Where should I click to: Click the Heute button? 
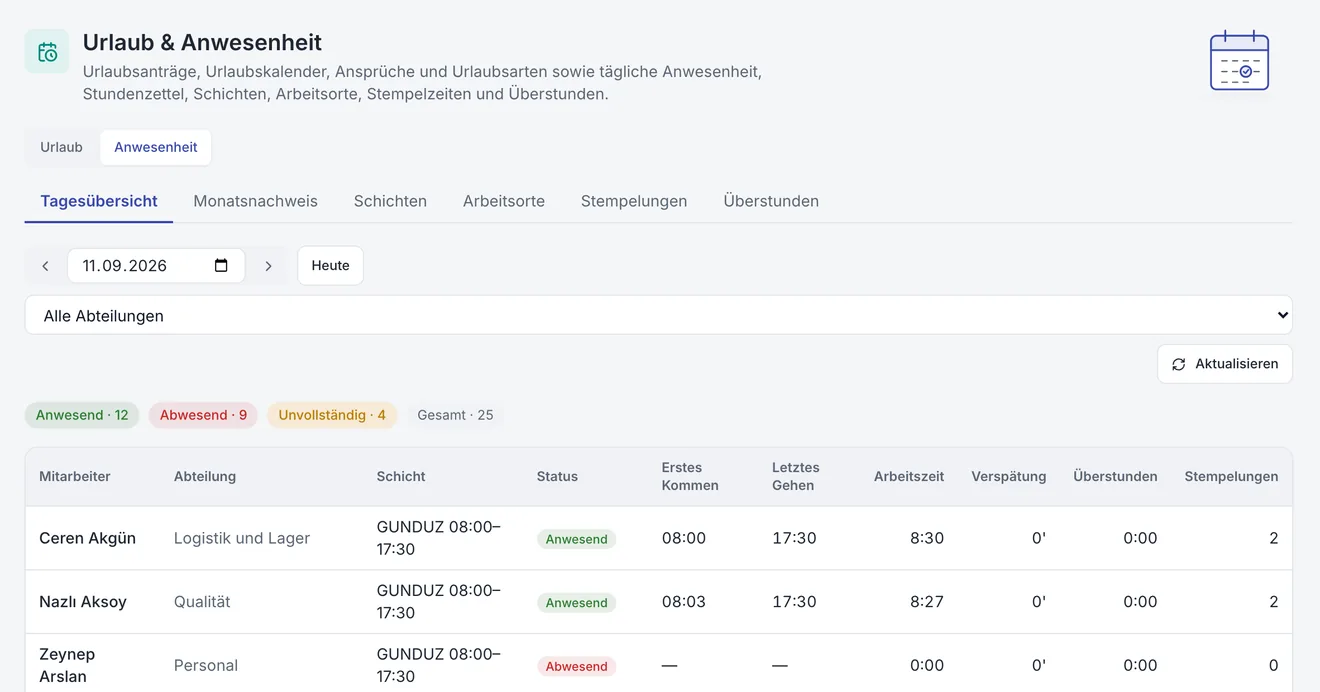pyautogui.click(x=330, y=266)
